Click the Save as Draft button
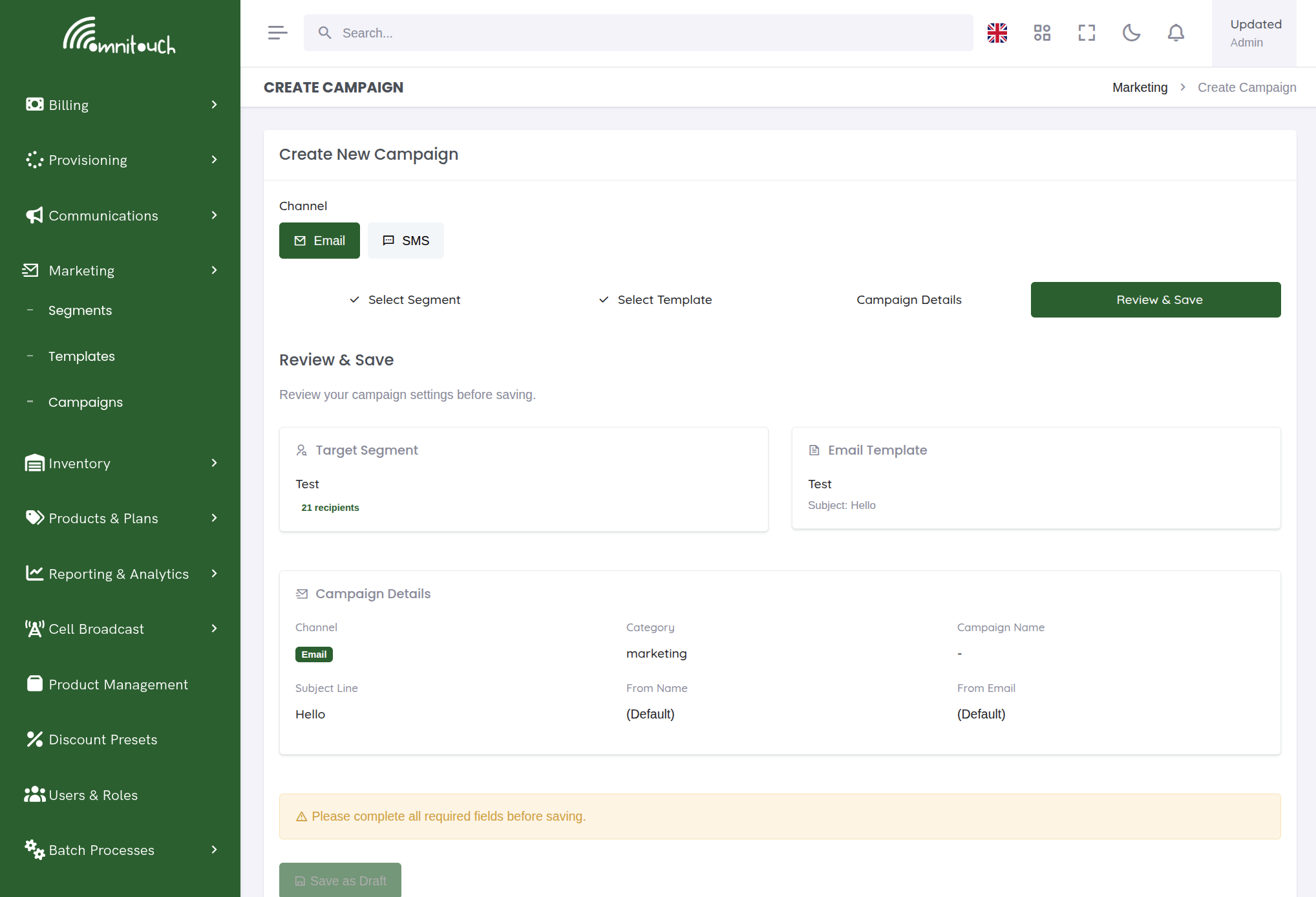This screenshot has height=897, width=1316. tap(340, 880)
